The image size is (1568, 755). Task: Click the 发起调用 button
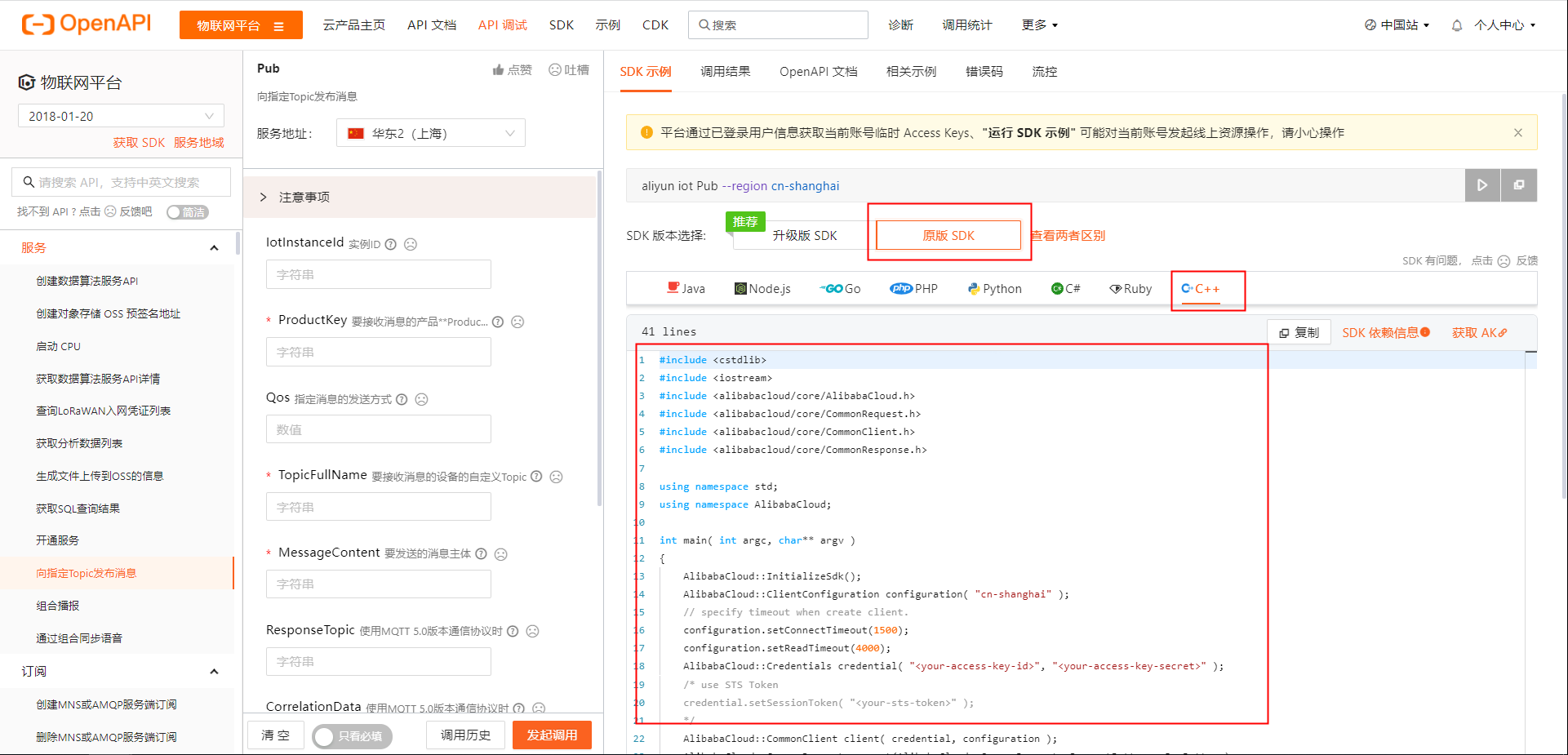(552, 735)
